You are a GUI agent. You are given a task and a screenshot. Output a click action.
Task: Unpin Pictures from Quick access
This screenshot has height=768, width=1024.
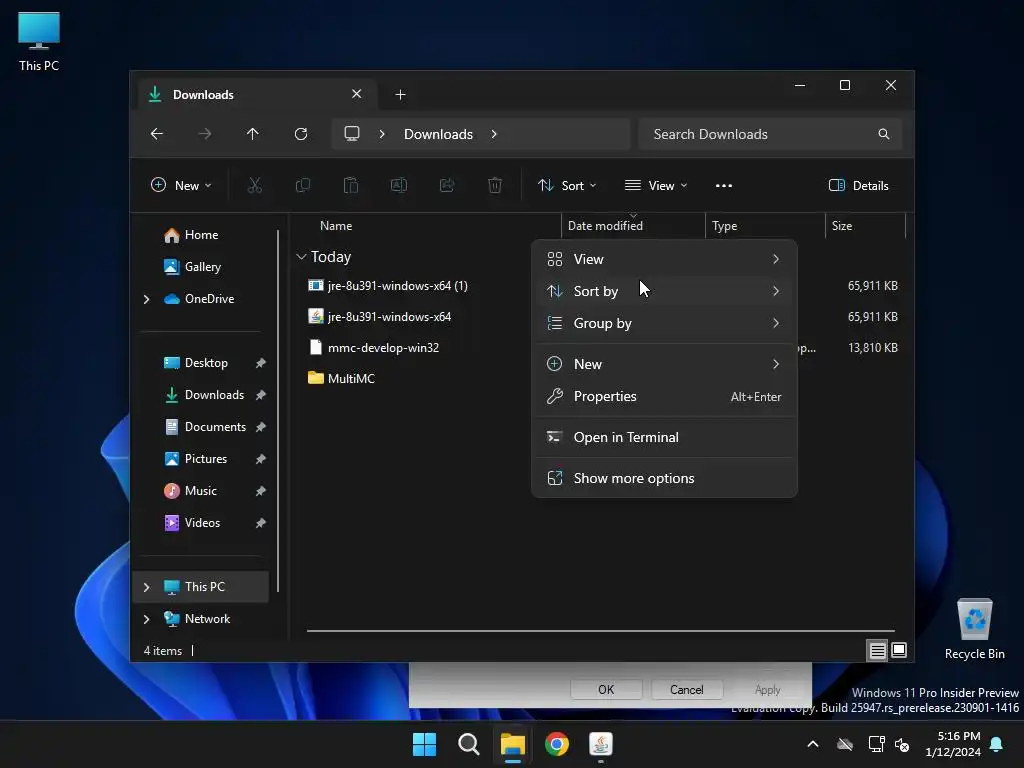click(x=261, y=459)
